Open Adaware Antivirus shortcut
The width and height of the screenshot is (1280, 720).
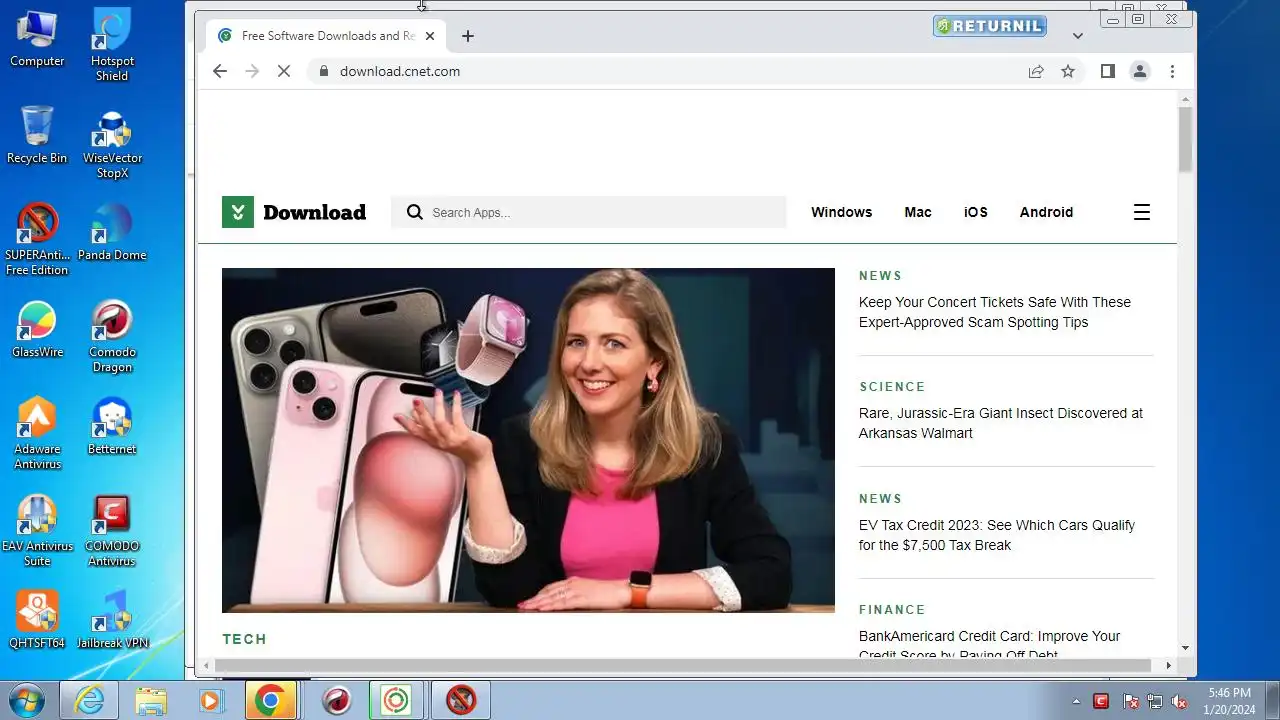(37, 433)
